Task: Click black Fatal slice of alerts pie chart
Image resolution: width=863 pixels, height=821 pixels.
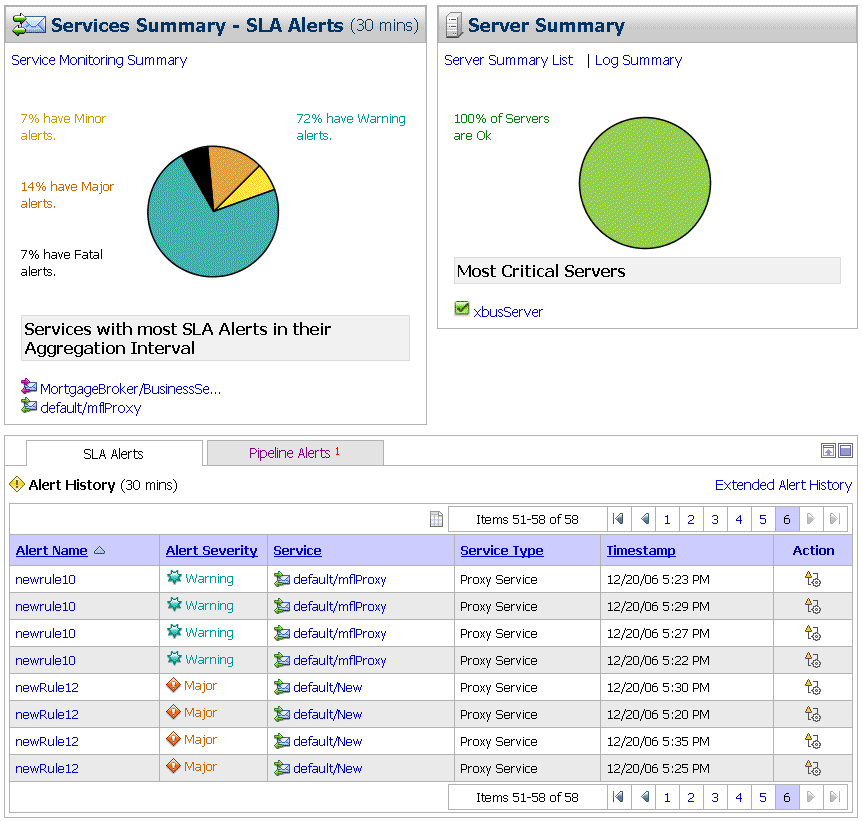Action: pos(199,171)
